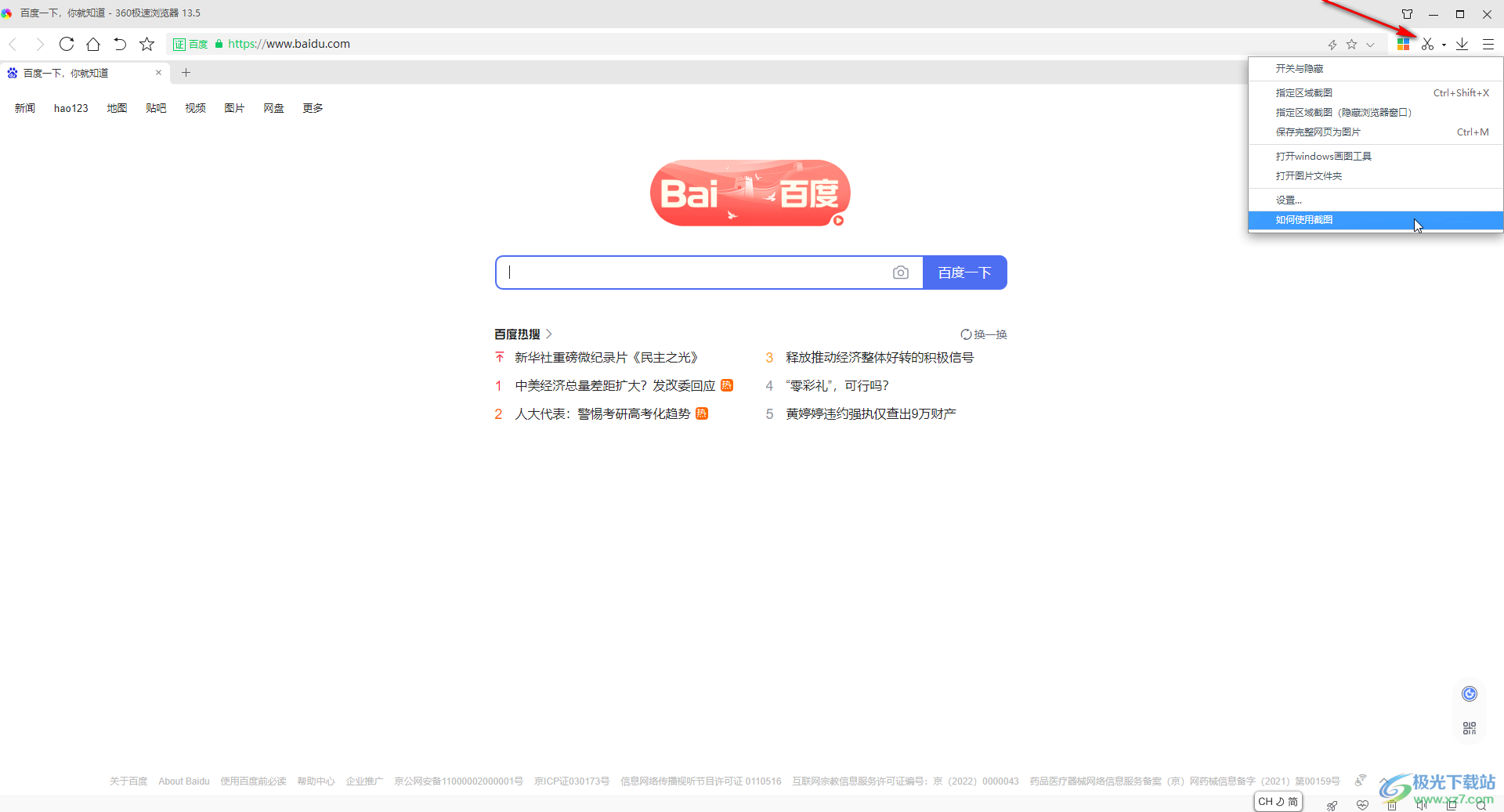
Task: Open the 视频 link
Action: (195, 108)
